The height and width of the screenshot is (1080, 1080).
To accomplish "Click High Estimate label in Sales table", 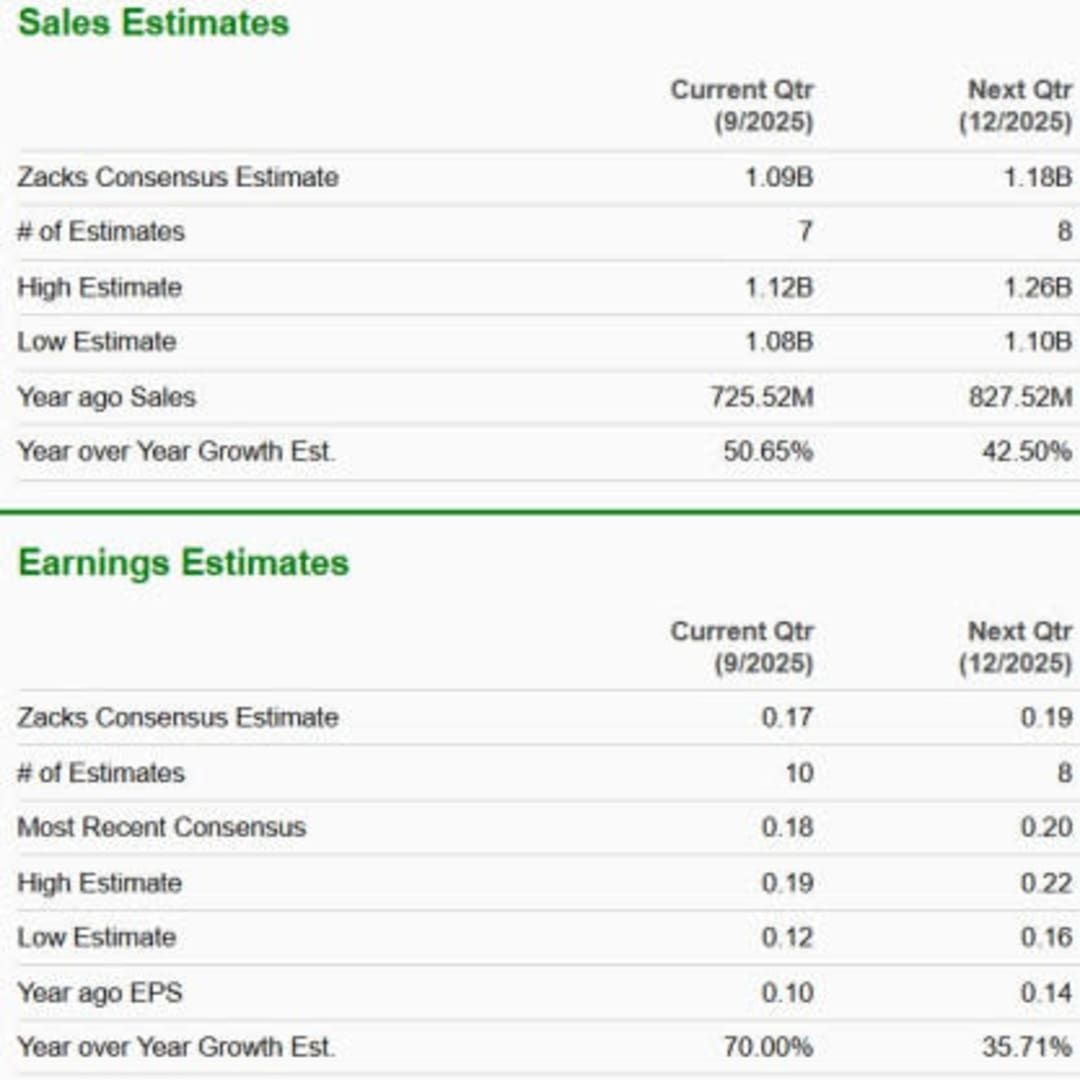I will coord(100,287).
